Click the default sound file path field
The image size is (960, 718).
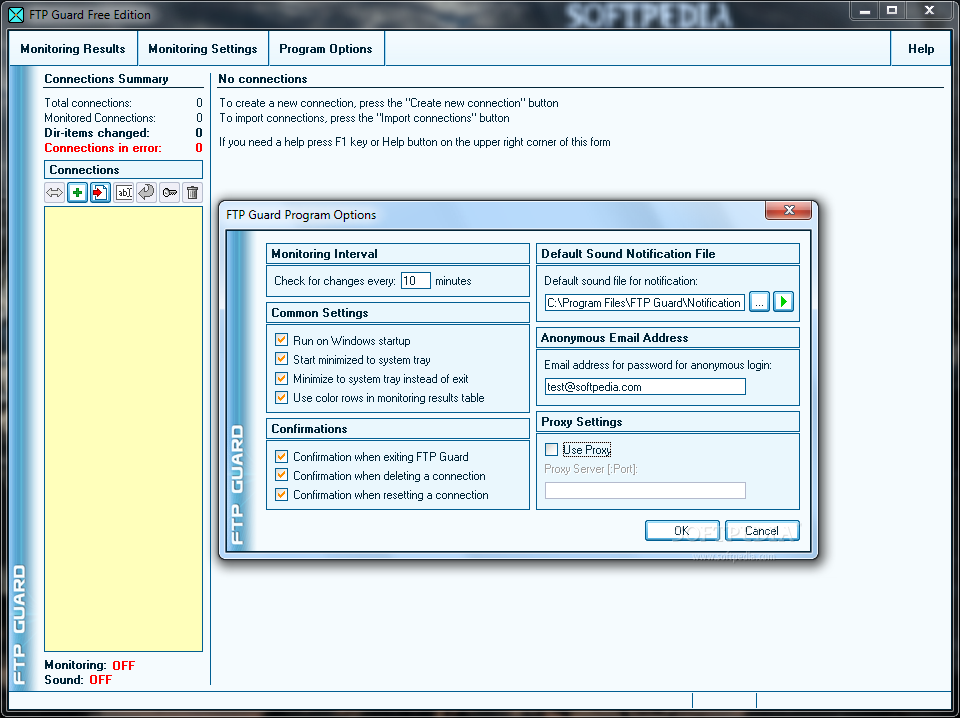645,302
